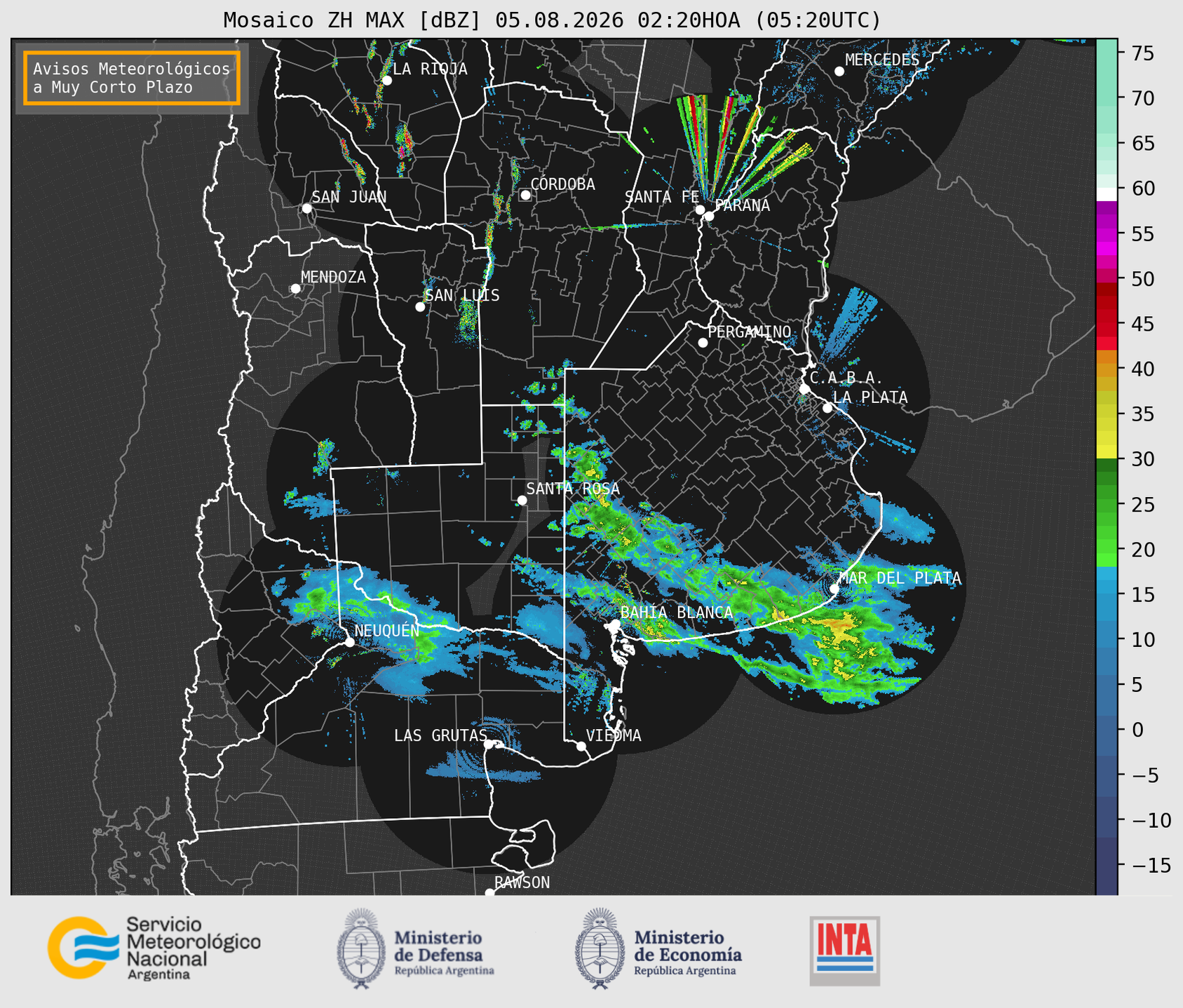
Task: Click the Avisos Meteorológicos a Muy Corto Plazo box
Action: (132, 78)
